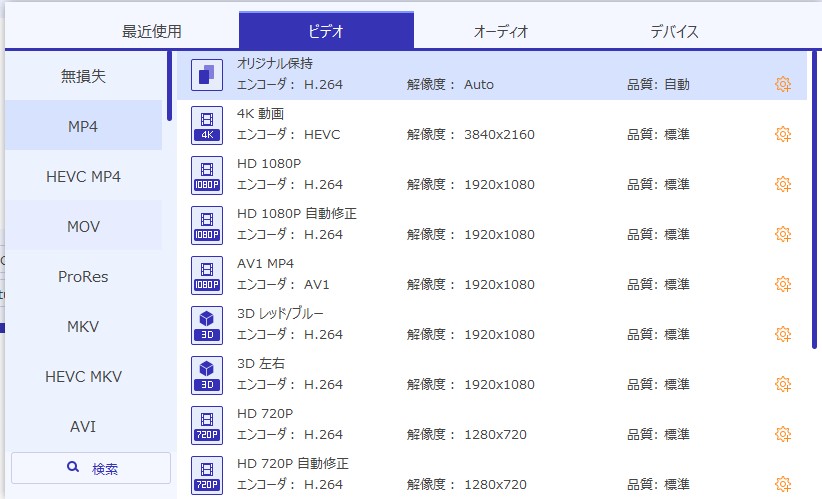This screenshot has width=822, height=499.
Task: Click the HD 1080P 自動修正 film icon
Action: [207, 225]
